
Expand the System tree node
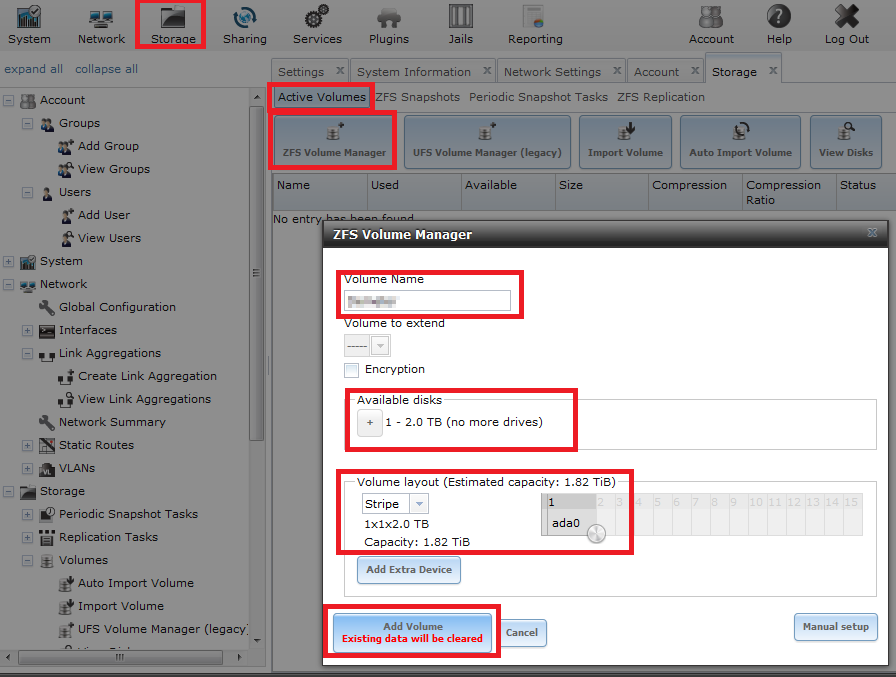pyautogui.click(x=9, y=262)
